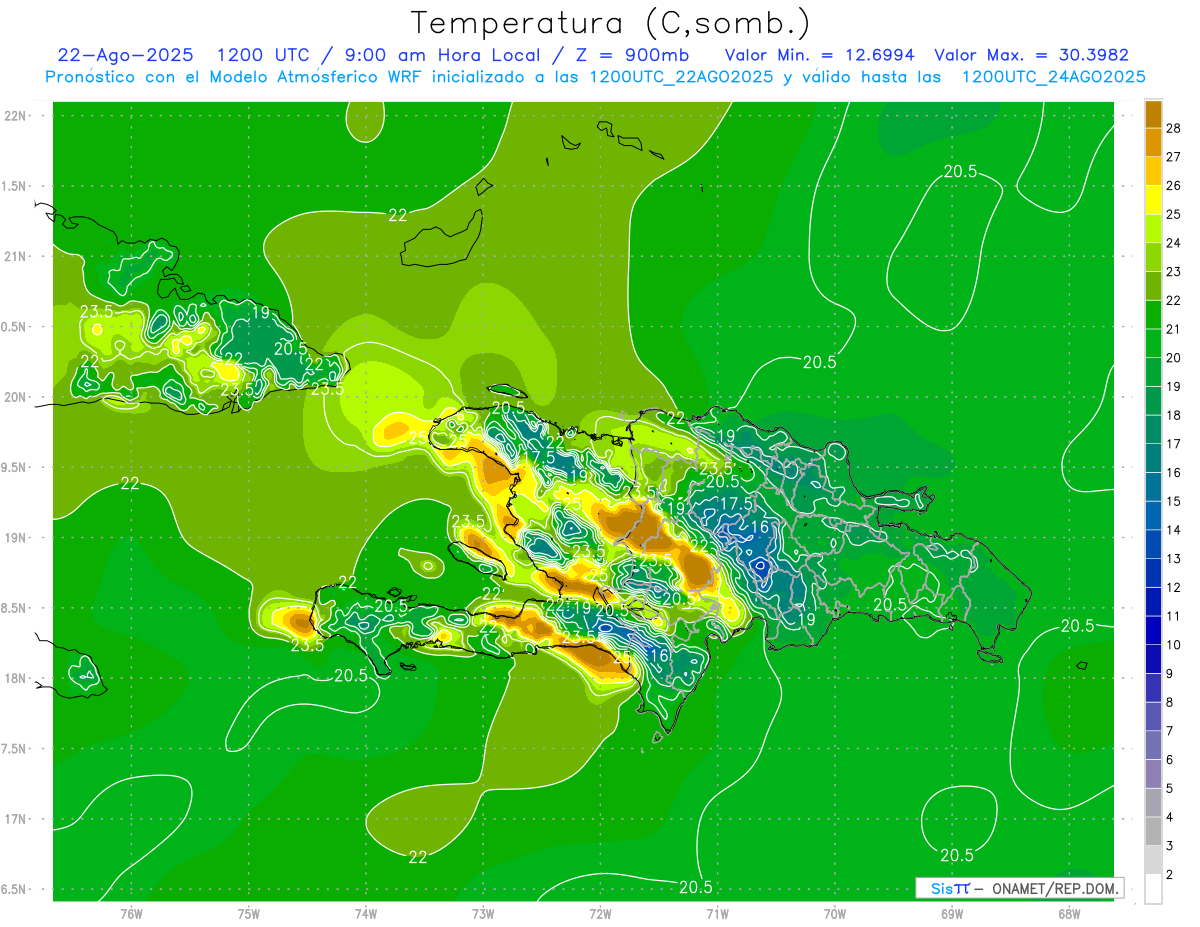Click the "74W" longitude axis label

(366, 914)
